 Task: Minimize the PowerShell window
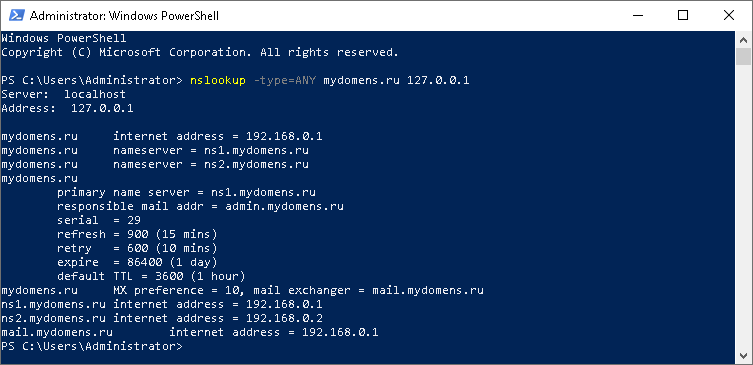638,15
